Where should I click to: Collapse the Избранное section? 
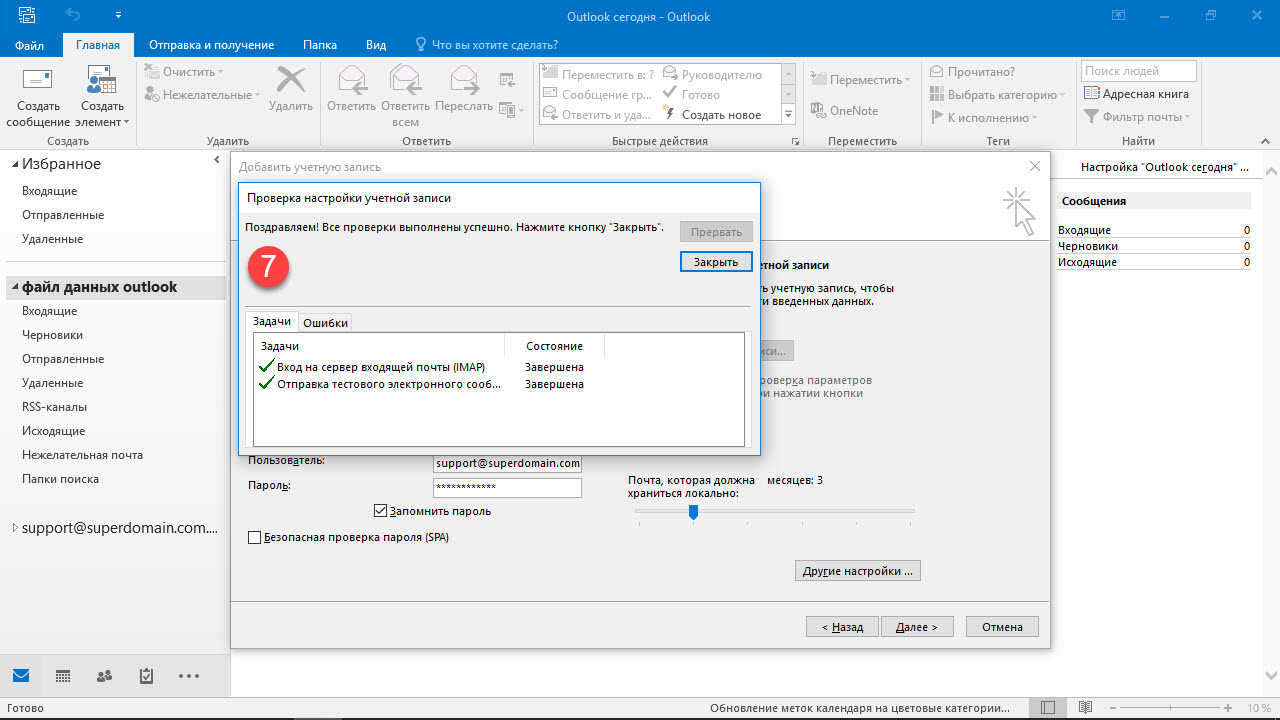click(15, 165)
